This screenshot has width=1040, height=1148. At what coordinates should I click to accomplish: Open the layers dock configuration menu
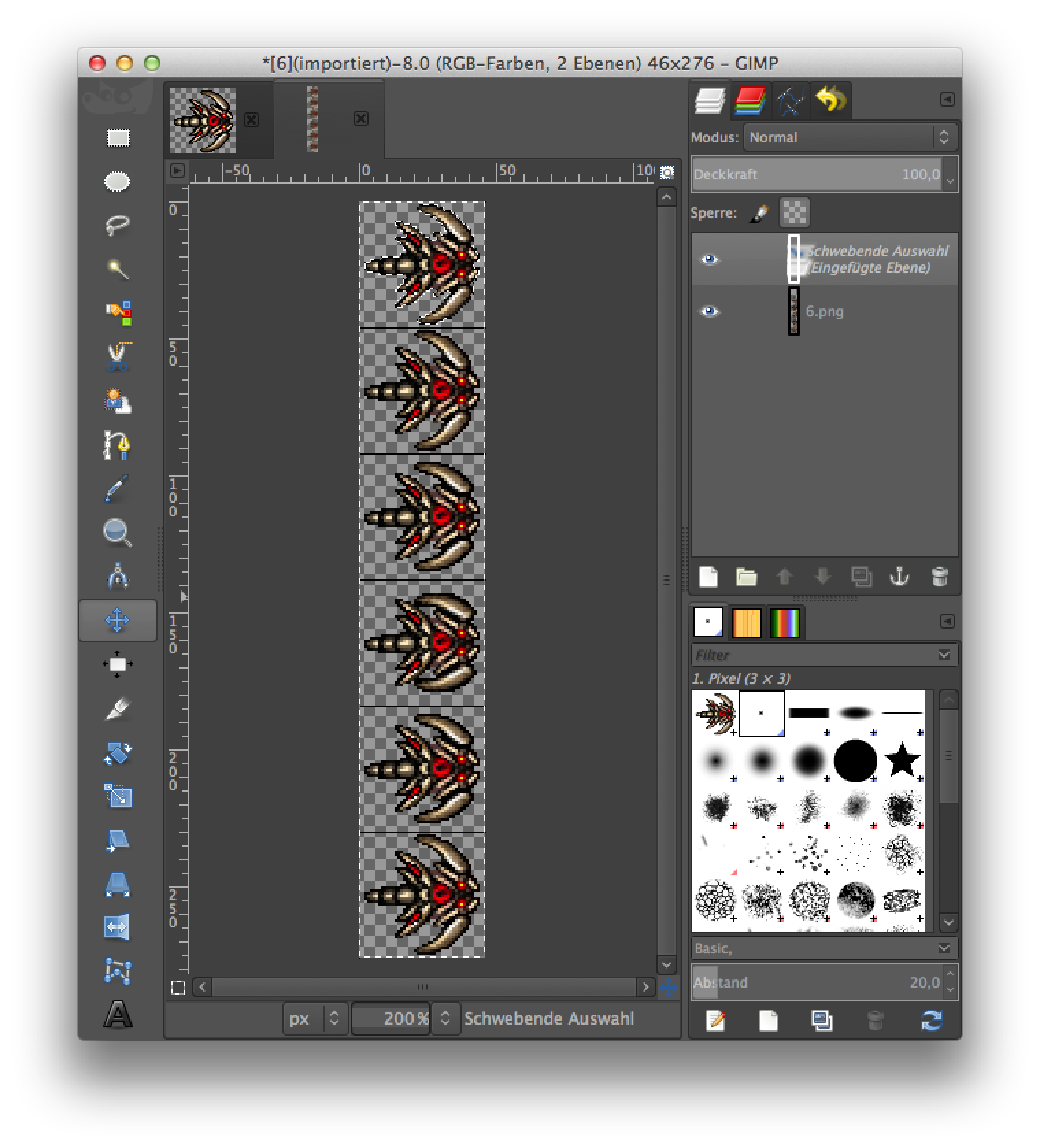click(947, 99)
